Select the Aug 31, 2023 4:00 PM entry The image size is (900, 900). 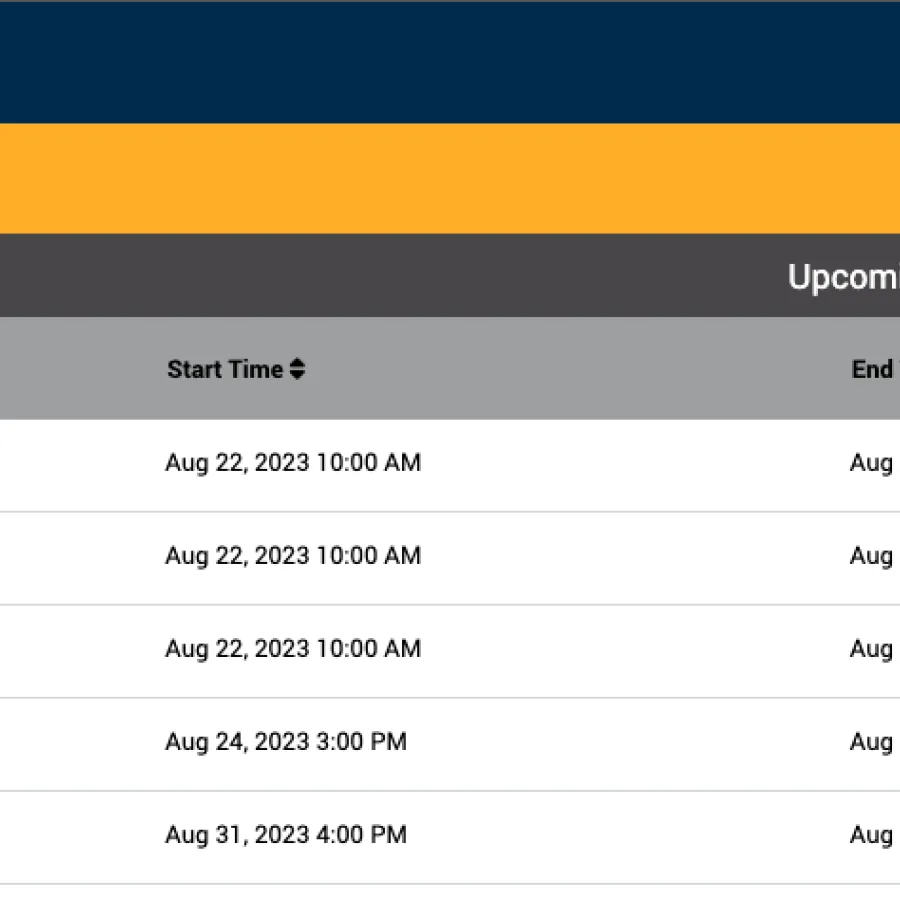[x=286, y=835]
